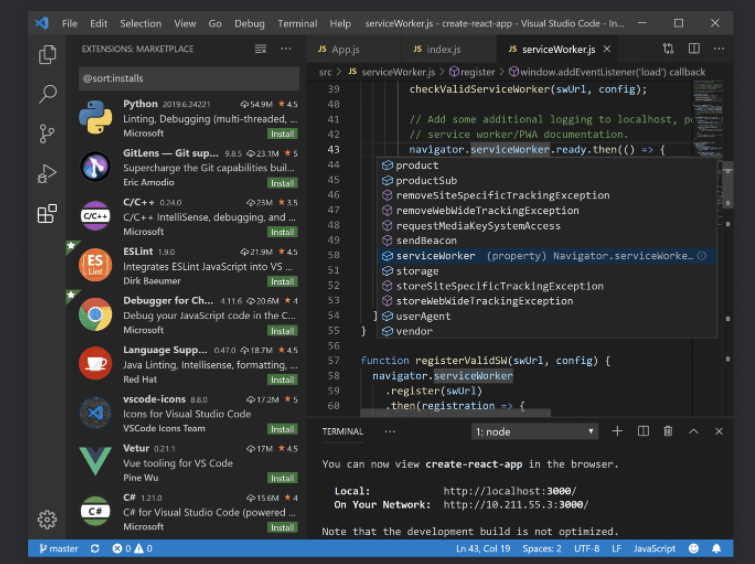Open the Run and Debug view
The image size is (755, 564).
pyautogui.click(x=47, y=174)
